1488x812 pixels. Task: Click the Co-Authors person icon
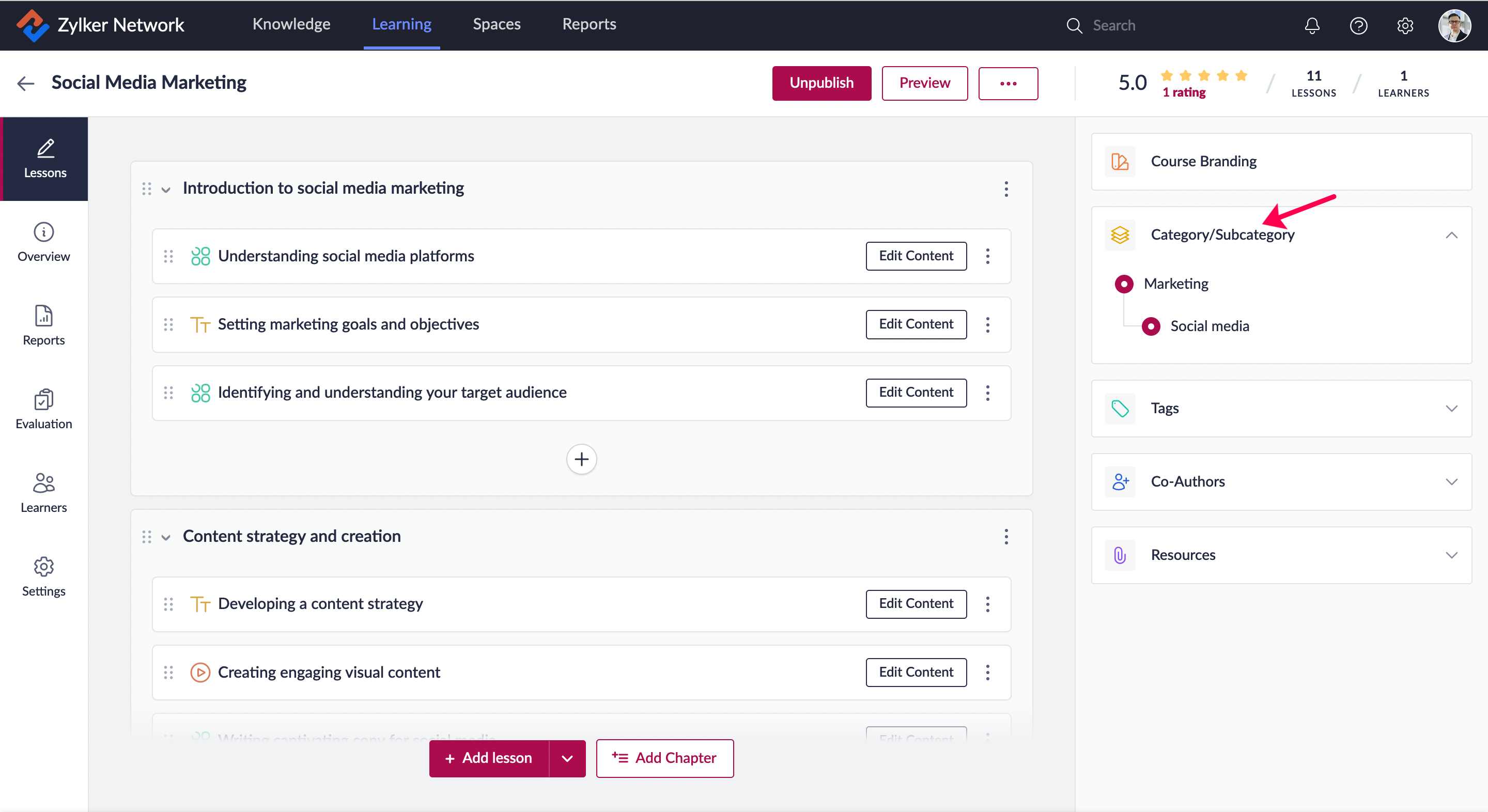click(1120, 481)
